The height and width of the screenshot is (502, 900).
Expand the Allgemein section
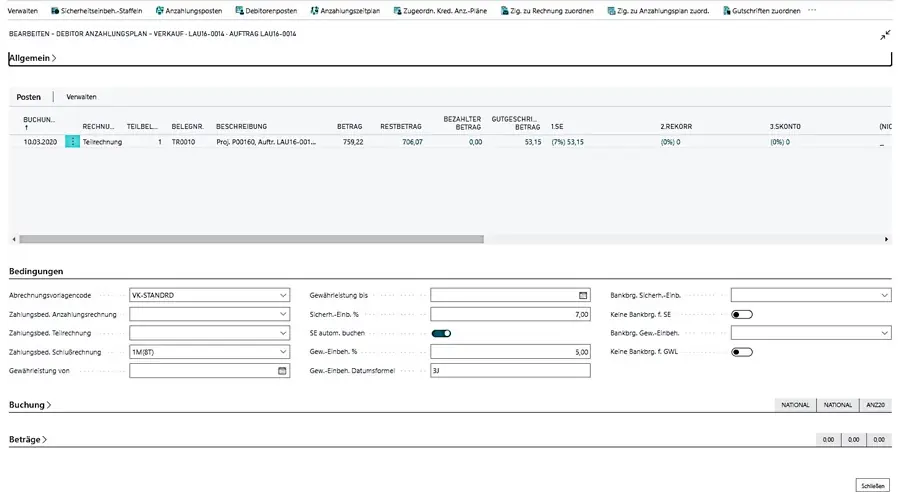[32, 58]
